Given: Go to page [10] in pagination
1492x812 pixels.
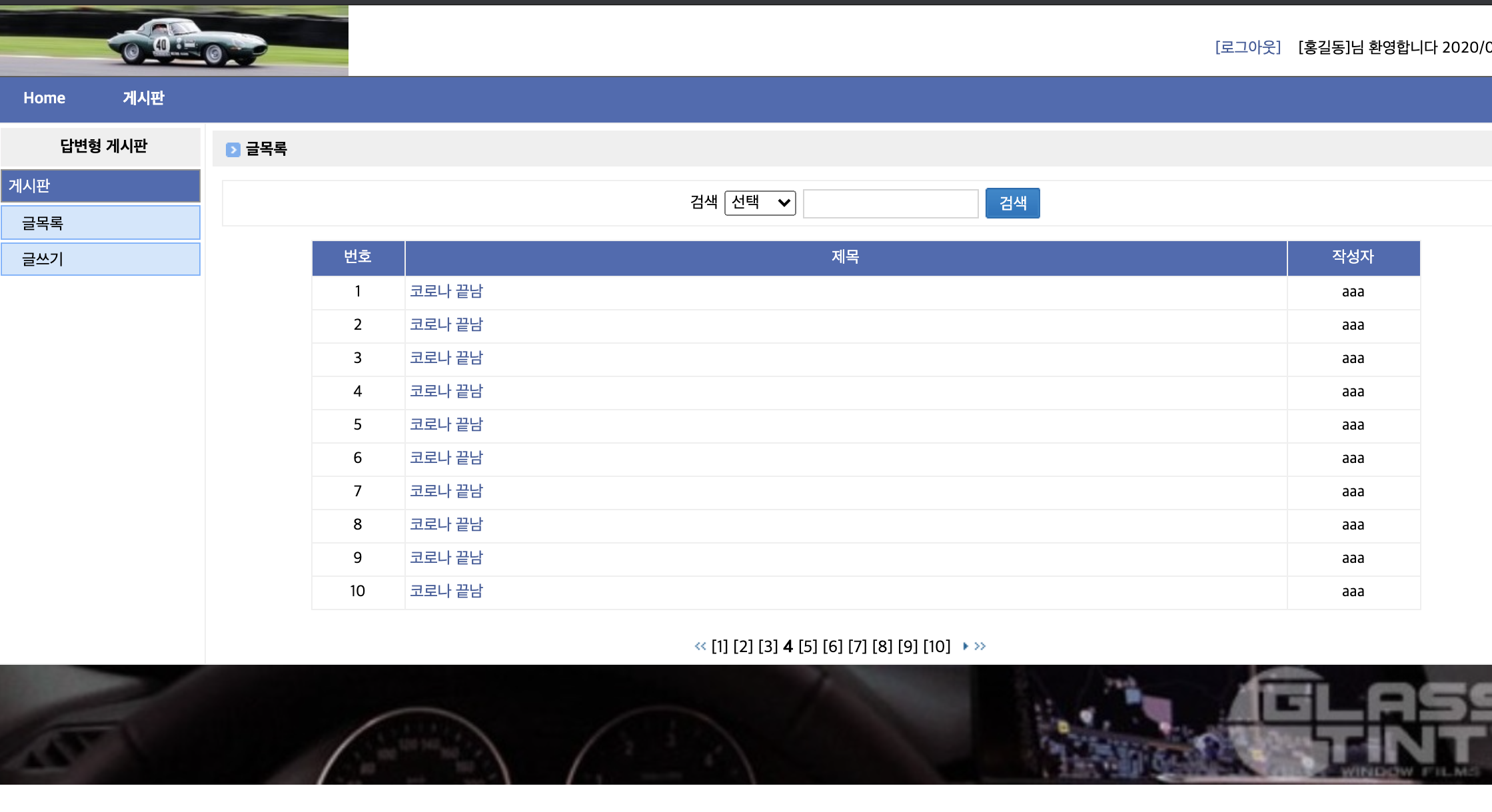Looking at the screenshot, I should pyautogui.click(x=936, y=646).
